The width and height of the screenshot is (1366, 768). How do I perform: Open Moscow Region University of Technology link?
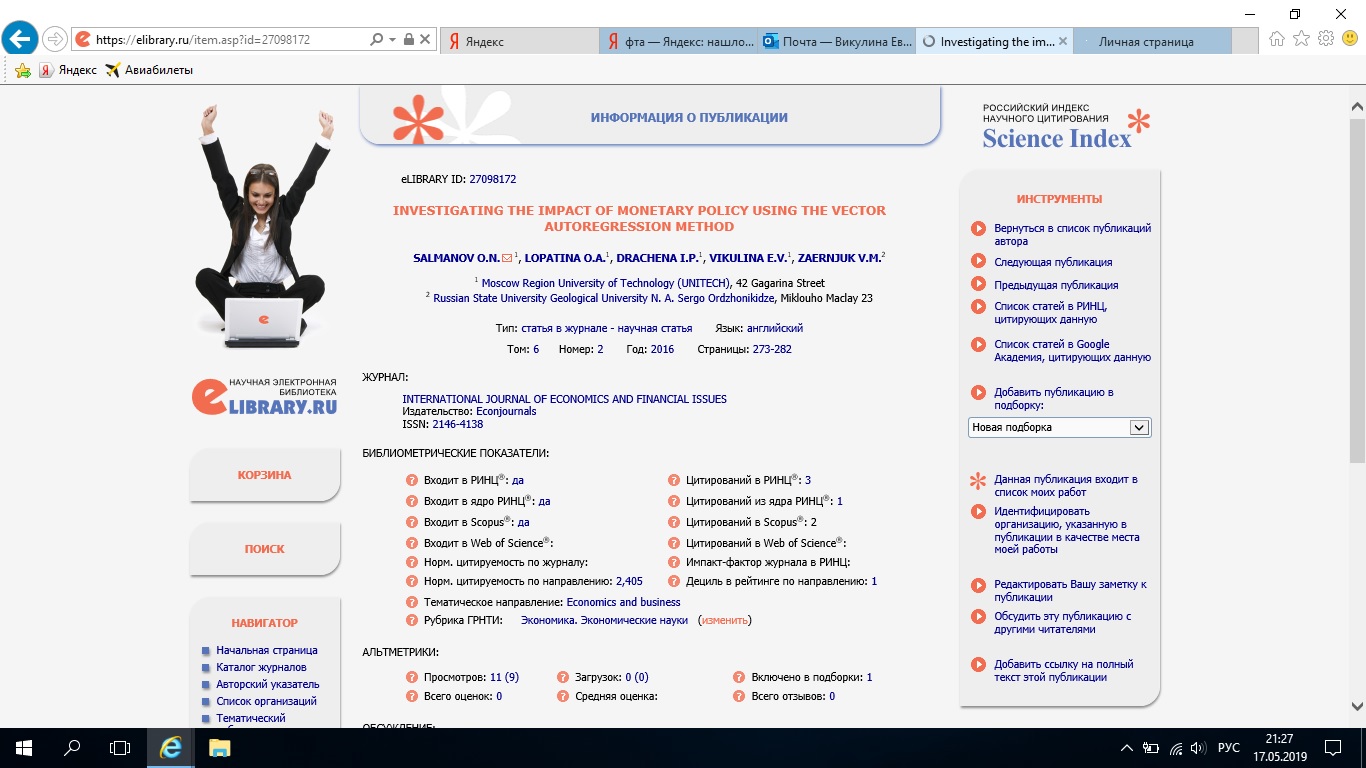[x=606, y=283]
